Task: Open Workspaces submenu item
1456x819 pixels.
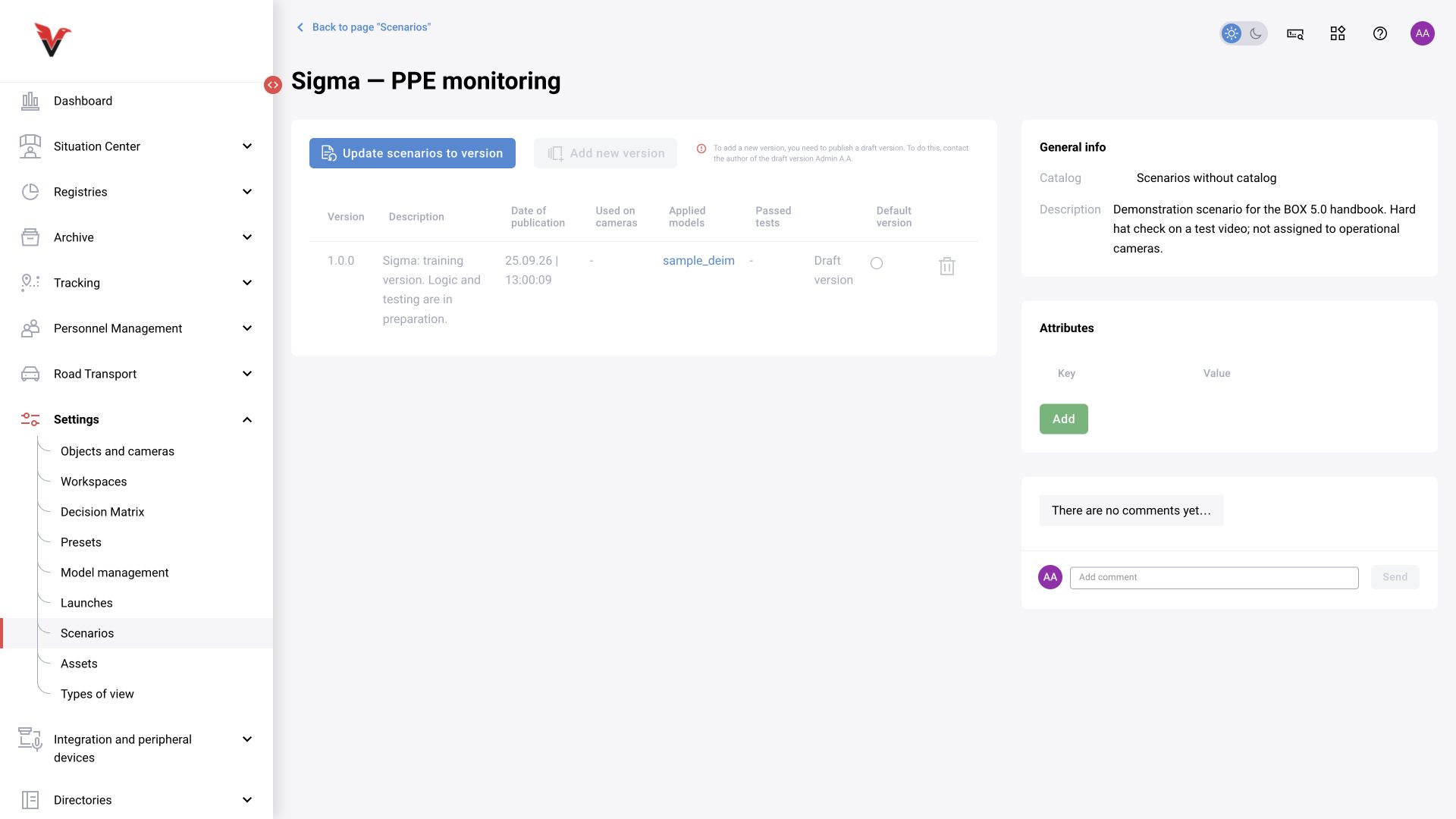Action: [94, 482]
